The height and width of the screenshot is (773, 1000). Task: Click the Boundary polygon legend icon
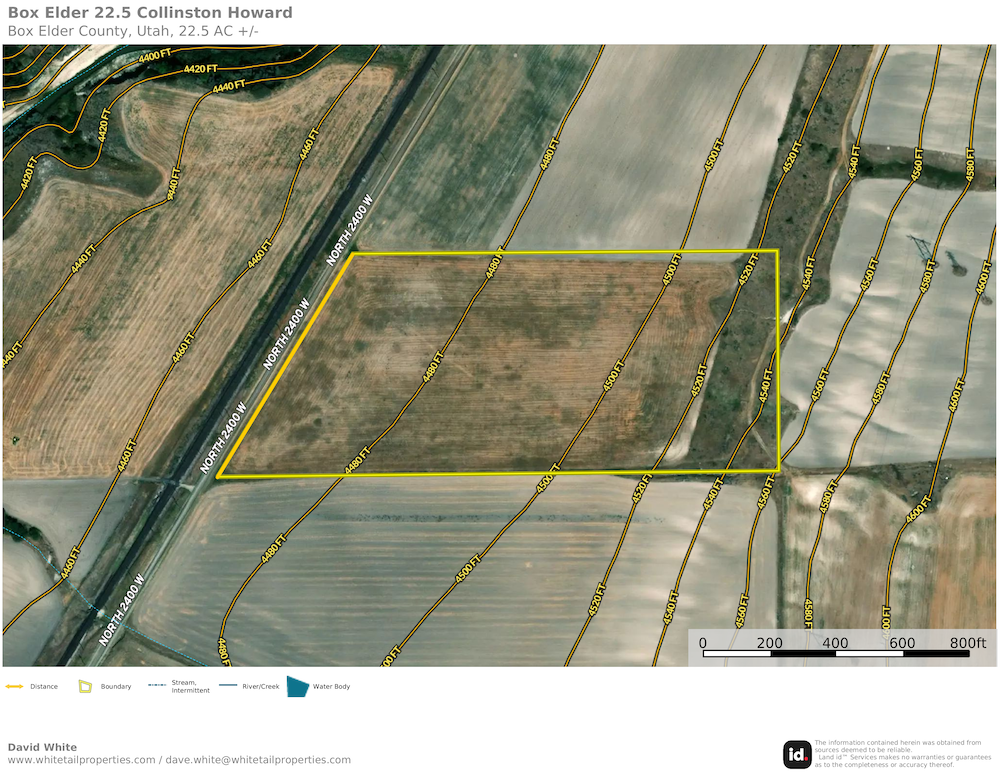point(86,686)
